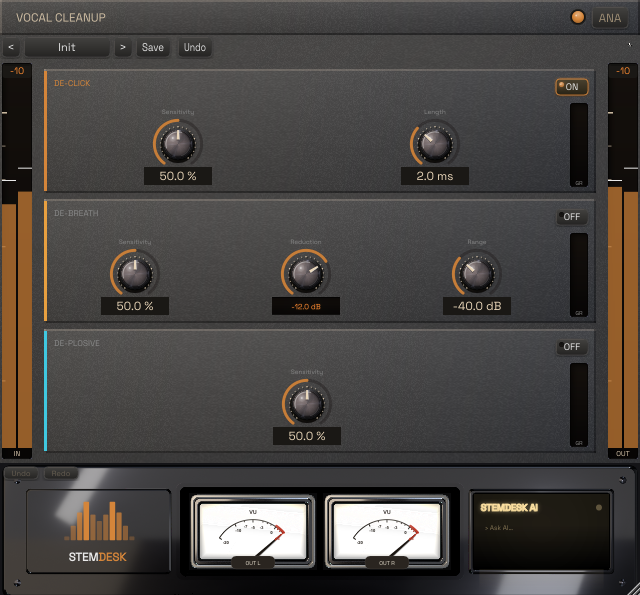Open the Init preset selector
The width and height of the screenshot is (640, 595).
click(x=67, y=47)
